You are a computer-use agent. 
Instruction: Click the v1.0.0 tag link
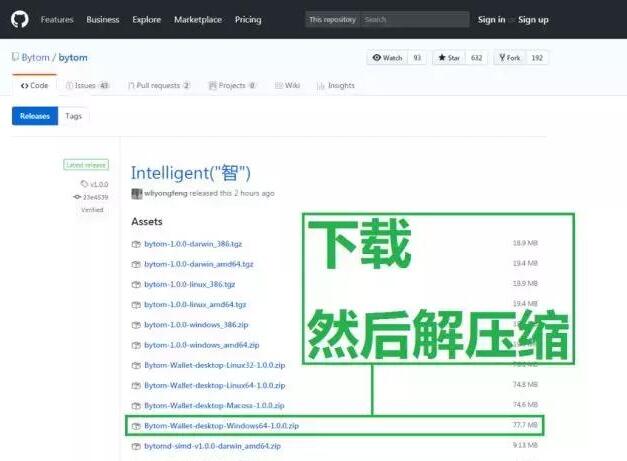(x=94, y=184)
